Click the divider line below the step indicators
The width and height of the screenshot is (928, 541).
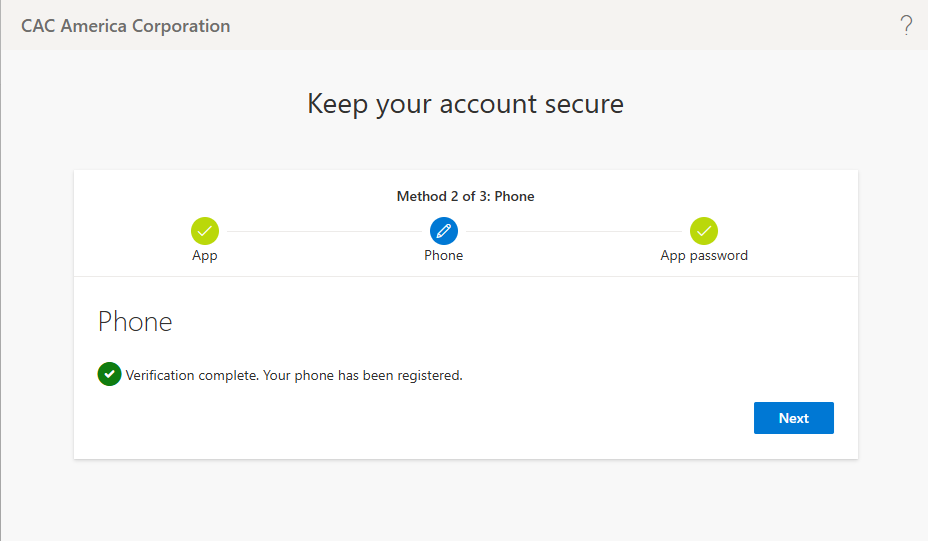[465, 276]
